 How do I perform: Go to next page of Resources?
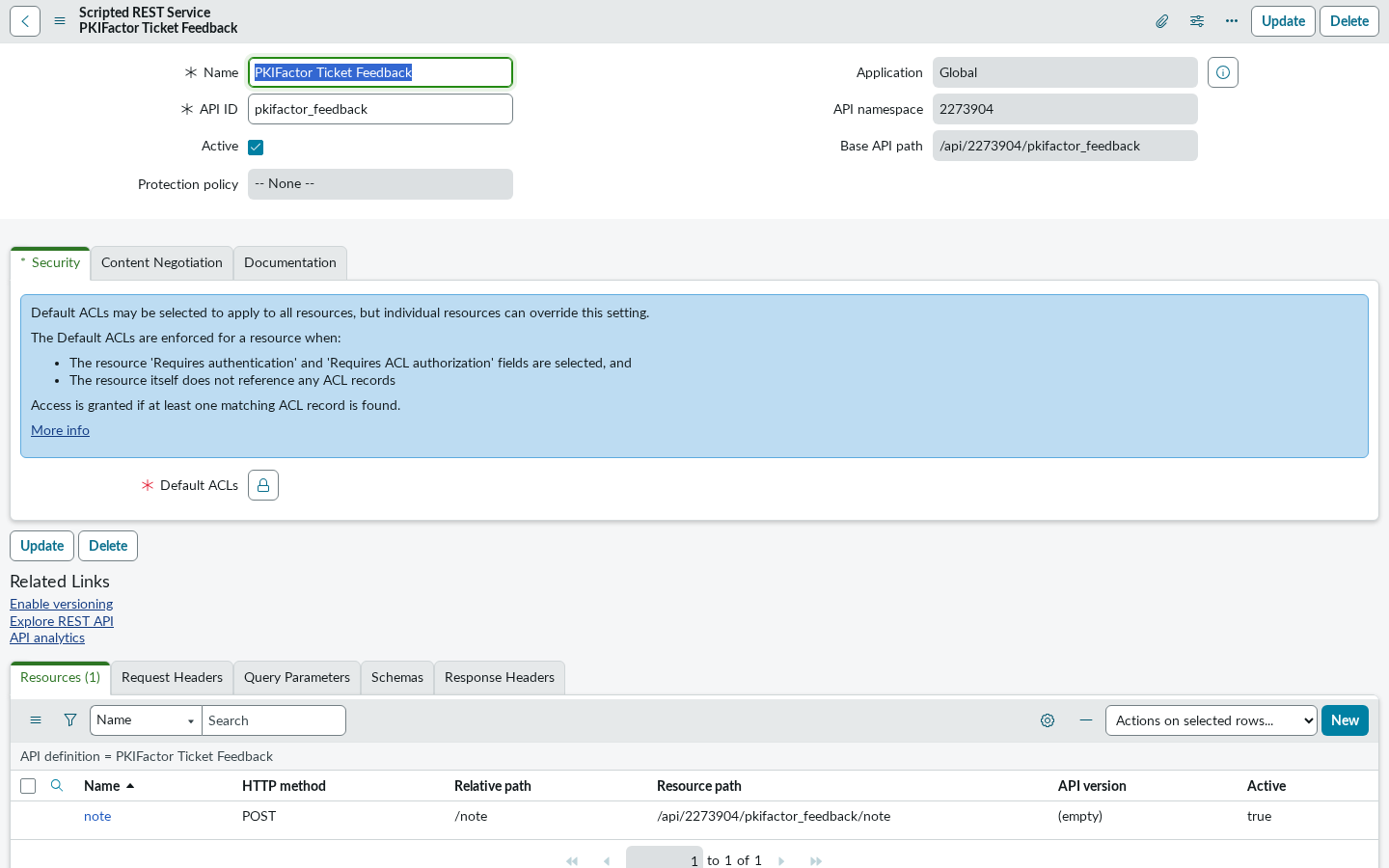pos(781,861)
